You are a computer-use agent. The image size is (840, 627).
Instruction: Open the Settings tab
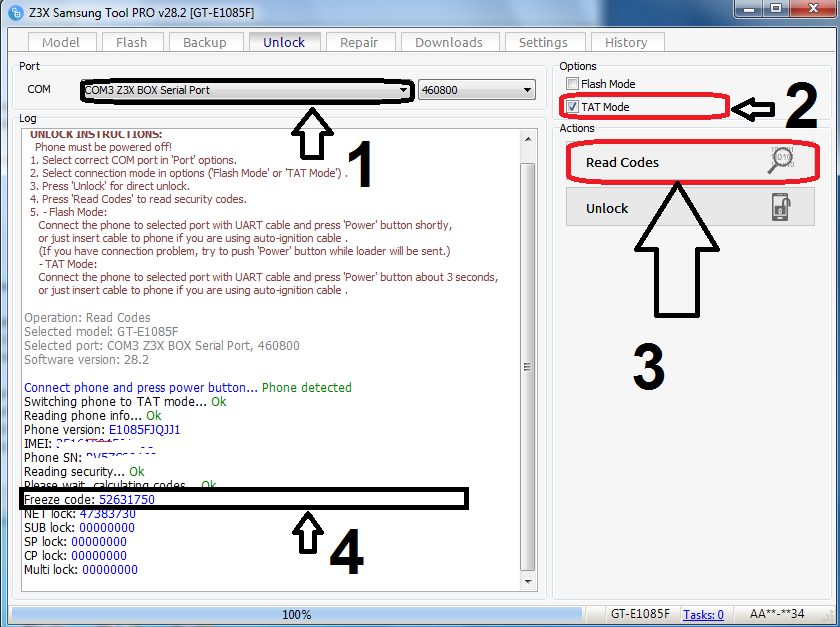(x=543, y=42)
